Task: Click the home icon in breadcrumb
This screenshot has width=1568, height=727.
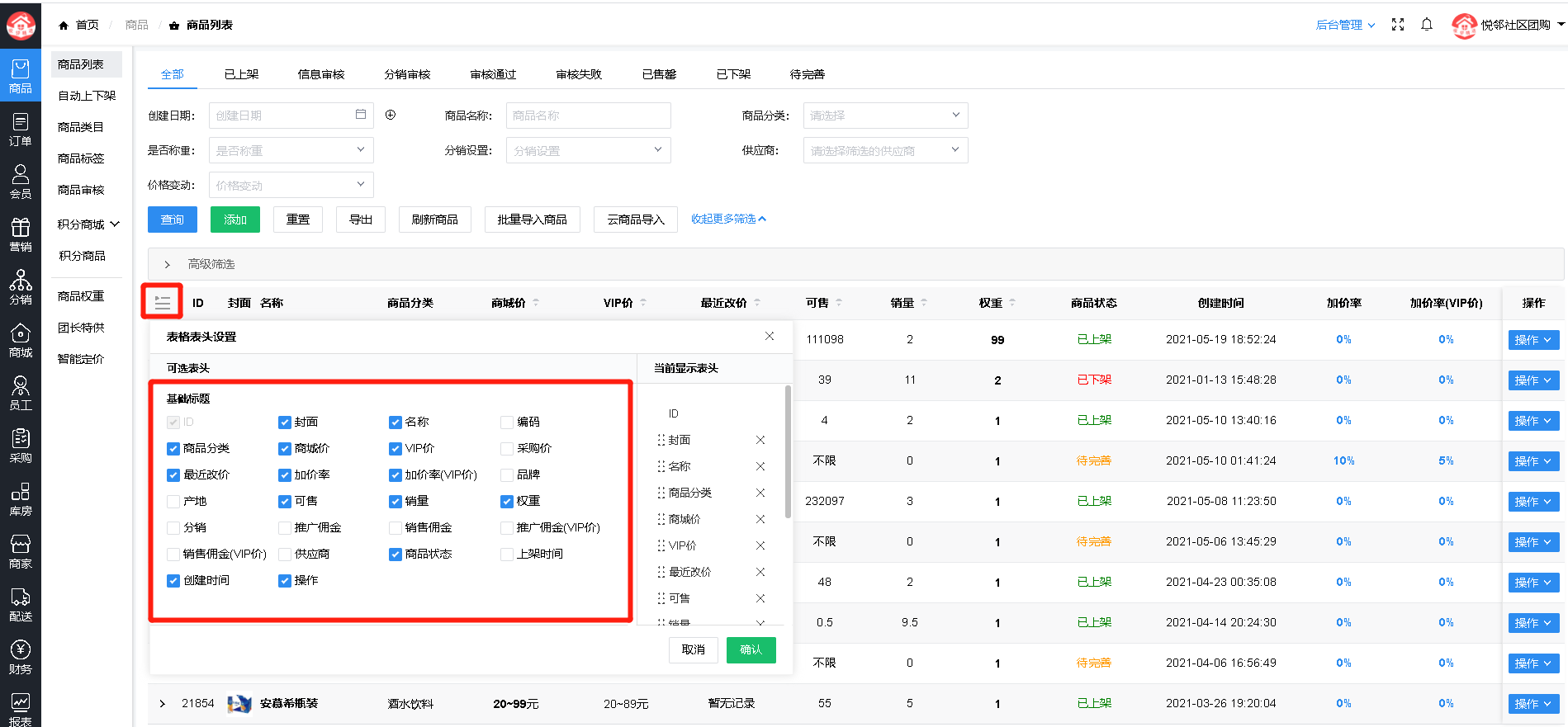Action: (64, 26)
